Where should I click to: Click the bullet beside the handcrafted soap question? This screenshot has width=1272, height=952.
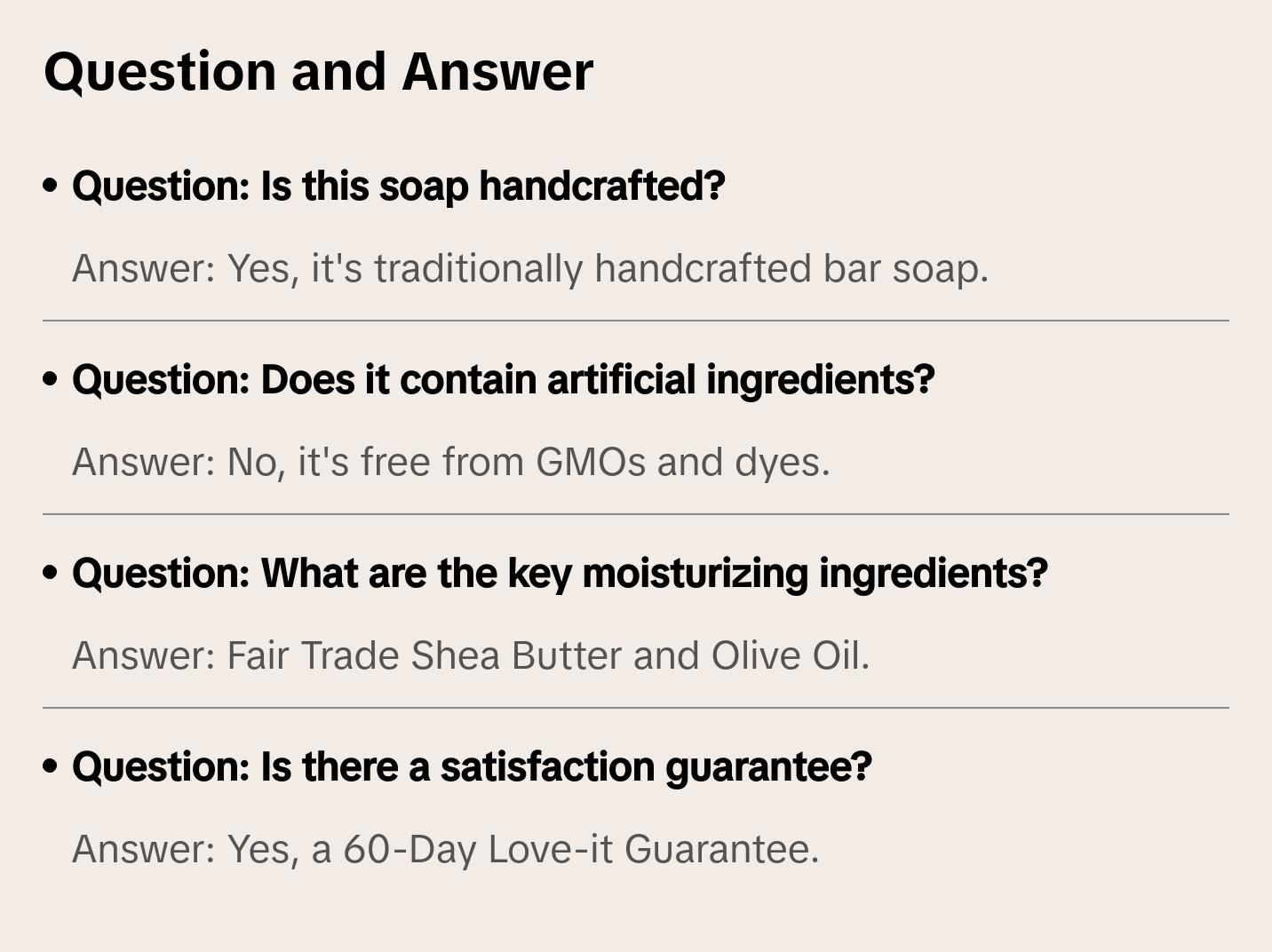click(51, 186)
